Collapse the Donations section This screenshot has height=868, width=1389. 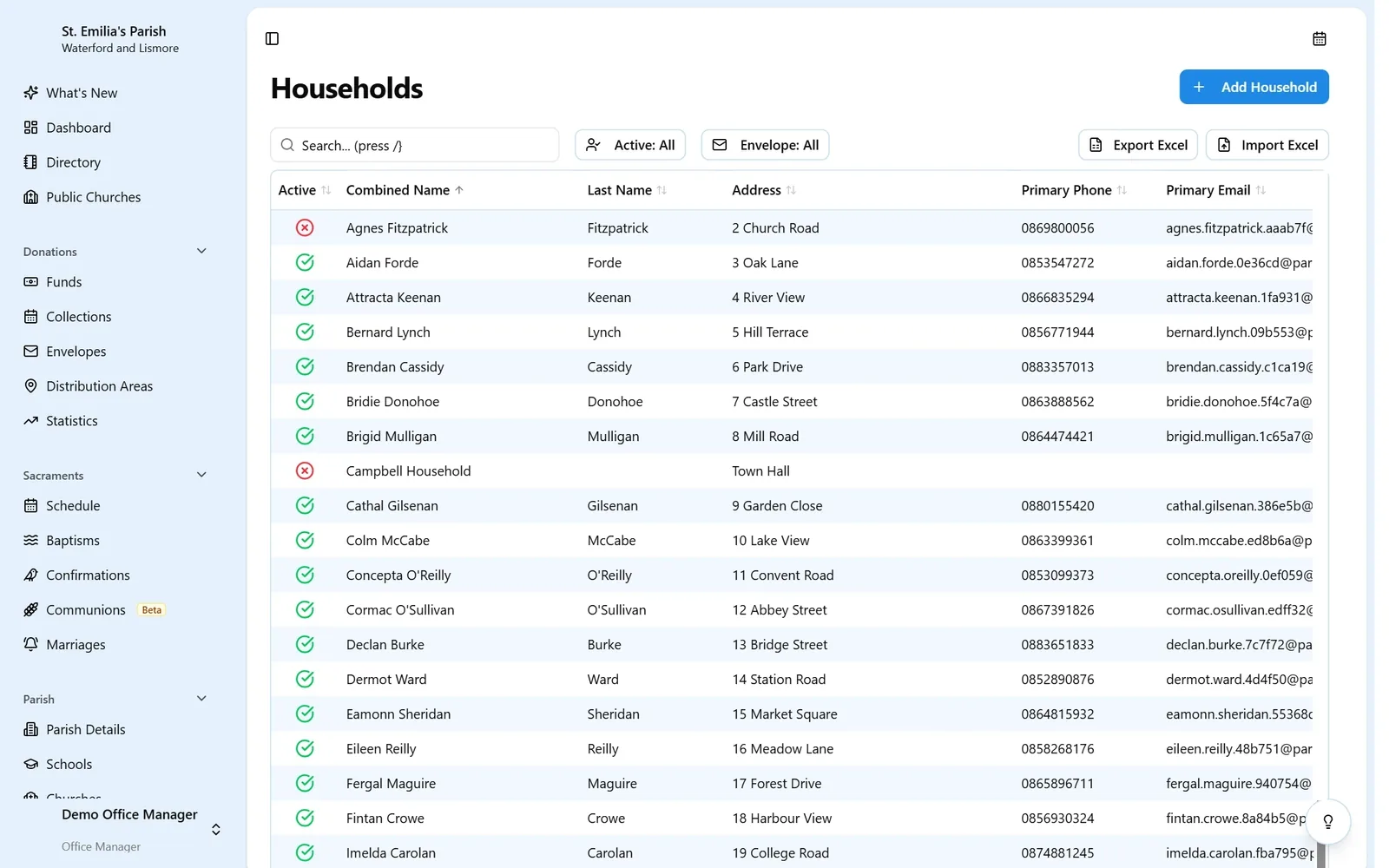click(x=201, y=252)
